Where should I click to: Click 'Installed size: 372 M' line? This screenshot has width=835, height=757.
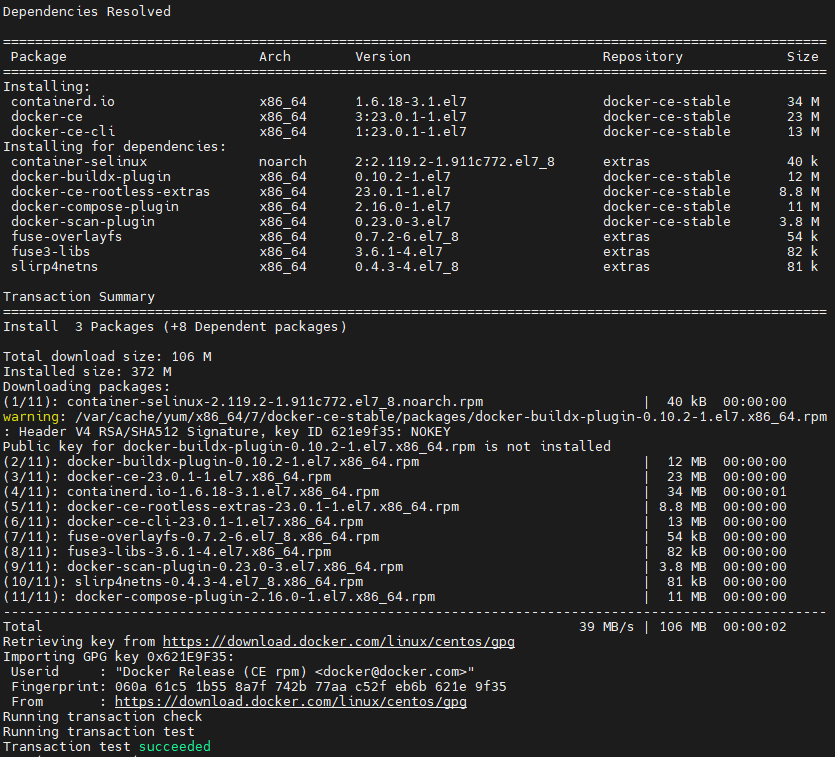[87, 372]
